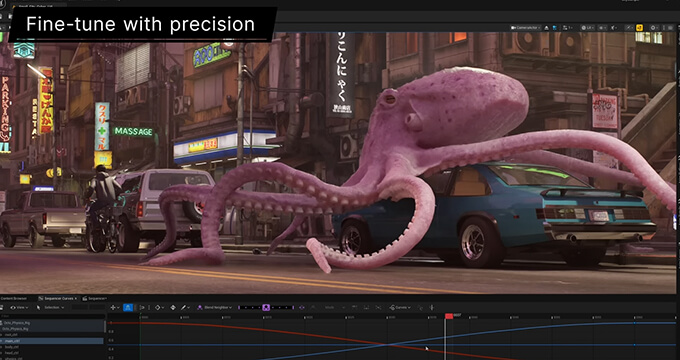
Task: Open the Blend Neighbor tween dropdown
Action: pos(215,308)
